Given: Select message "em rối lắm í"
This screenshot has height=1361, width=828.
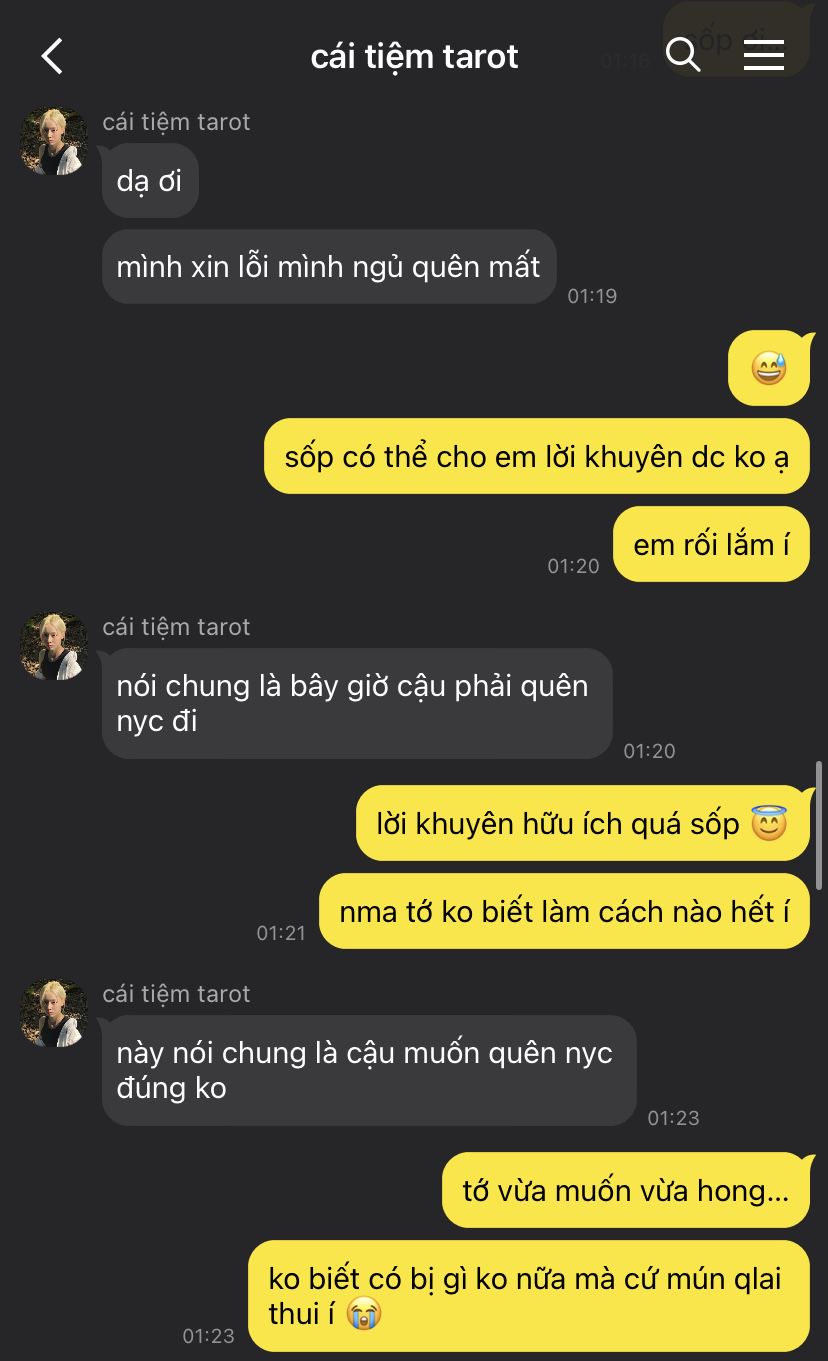Looking at the screenshot, I should pyautogui.click(x=711, y=544).
